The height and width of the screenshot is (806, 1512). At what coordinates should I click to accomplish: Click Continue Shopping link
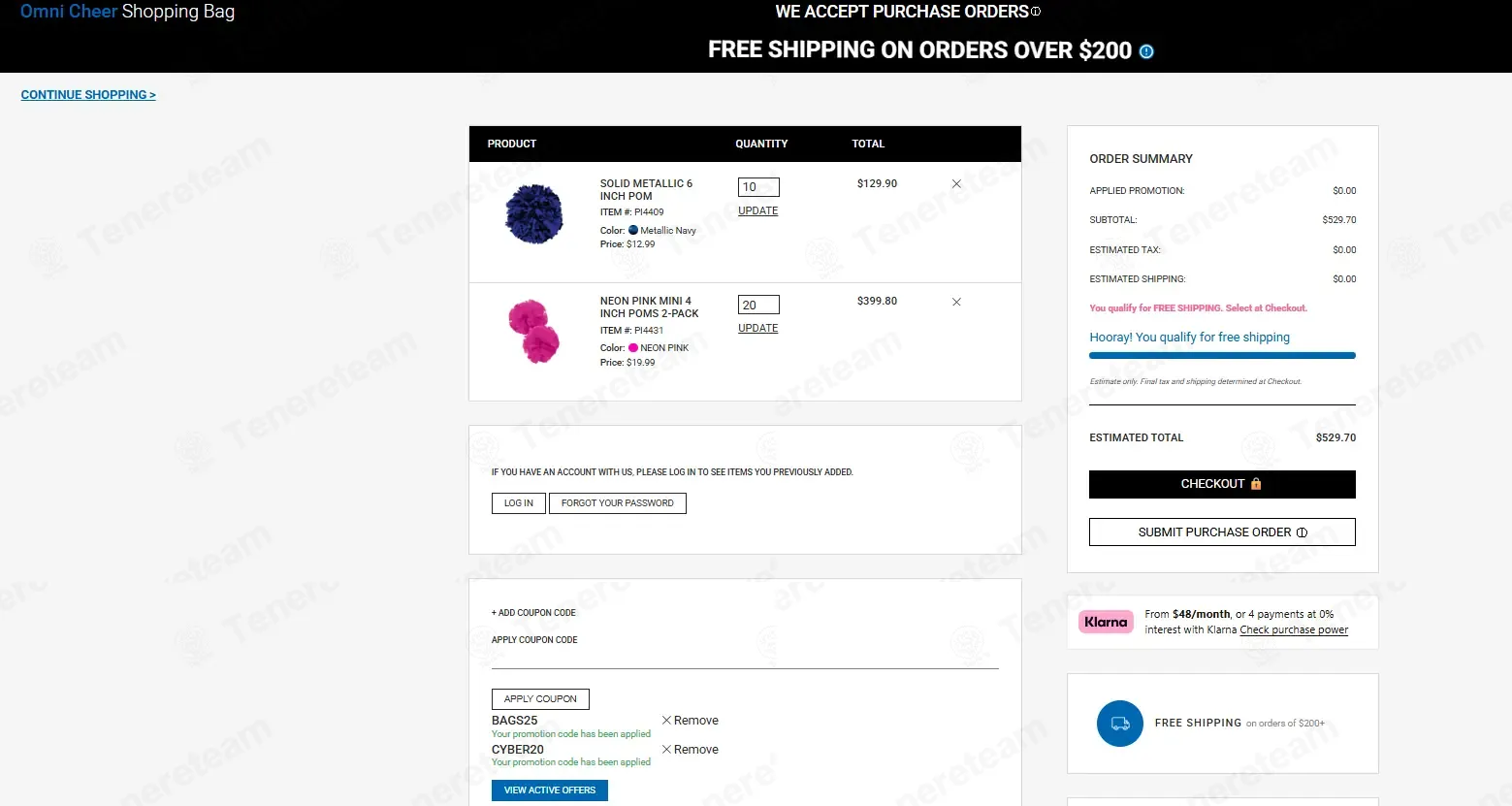point(88,95)
